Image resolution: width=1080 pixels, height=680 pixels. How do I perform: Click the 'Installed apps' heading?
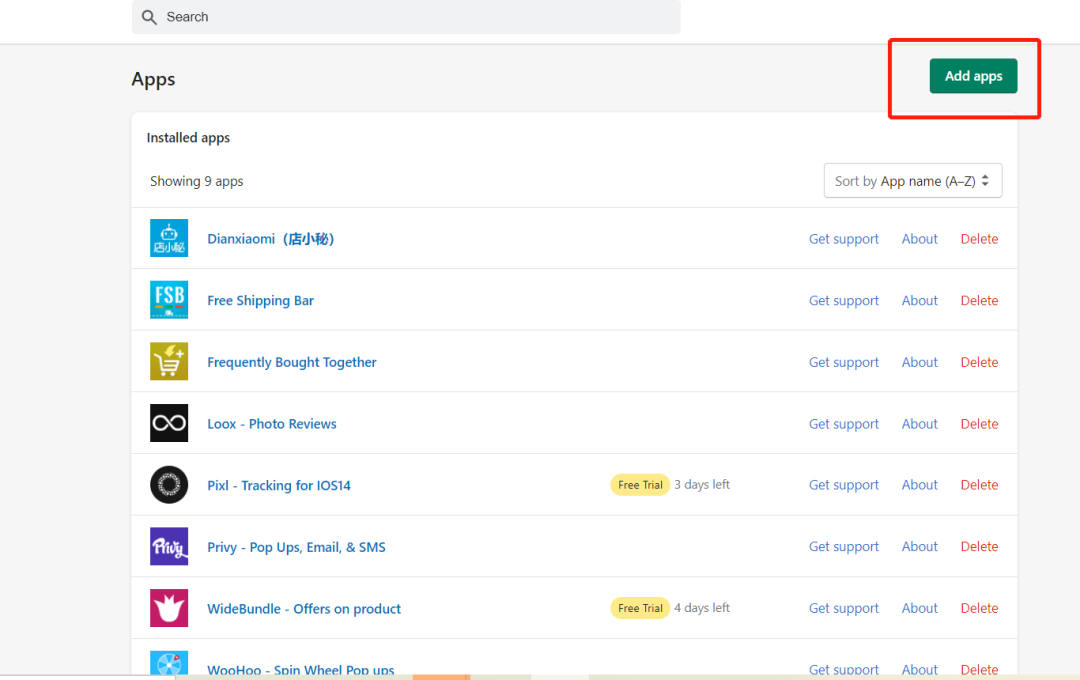click(188, 138)
